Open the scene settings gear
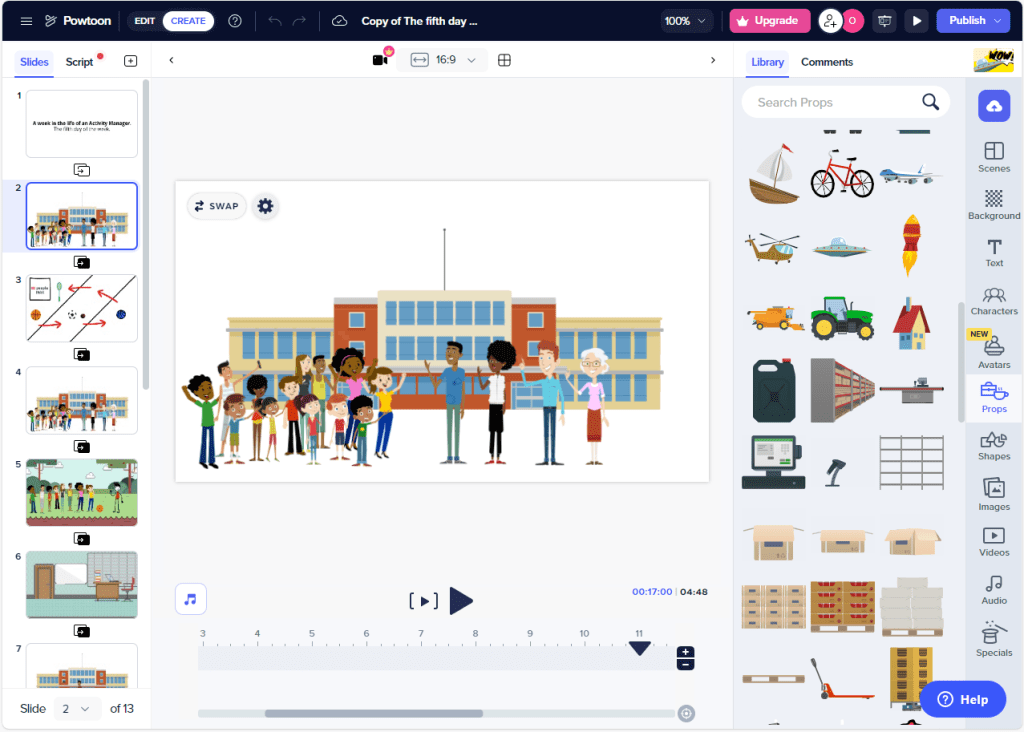Viewport: 1024px width, 732px height. coord(265,206)
